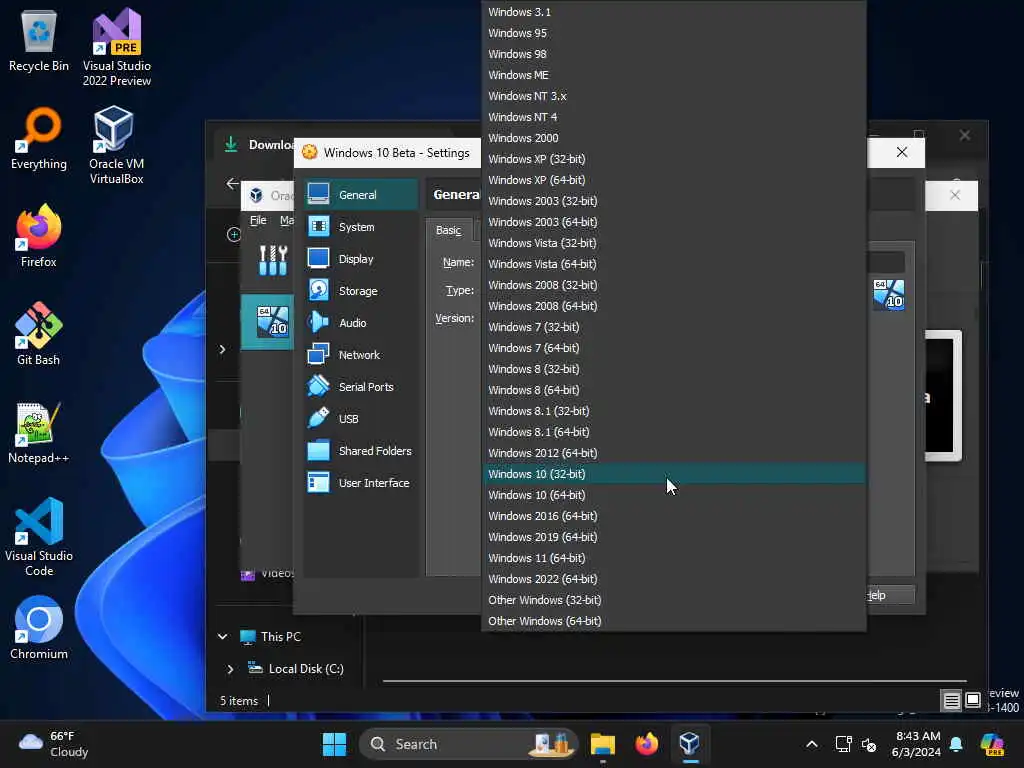Choose Windows 3.1 from version list
Screen dimensions: 1024x768
(x=674, y=12)
